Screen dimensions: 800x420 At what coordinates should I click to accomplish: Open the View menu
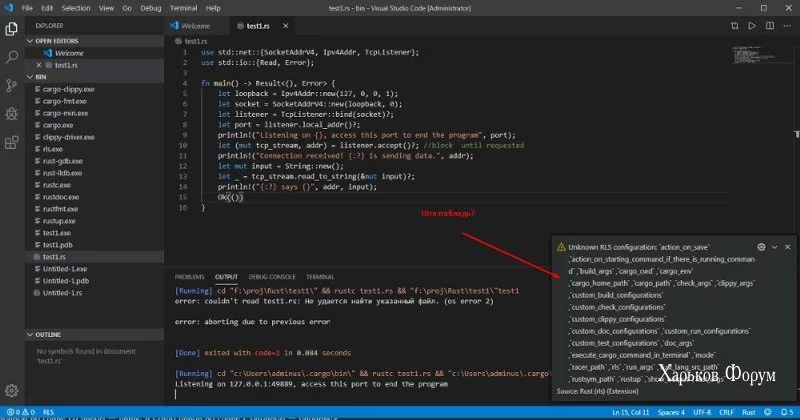106,8
